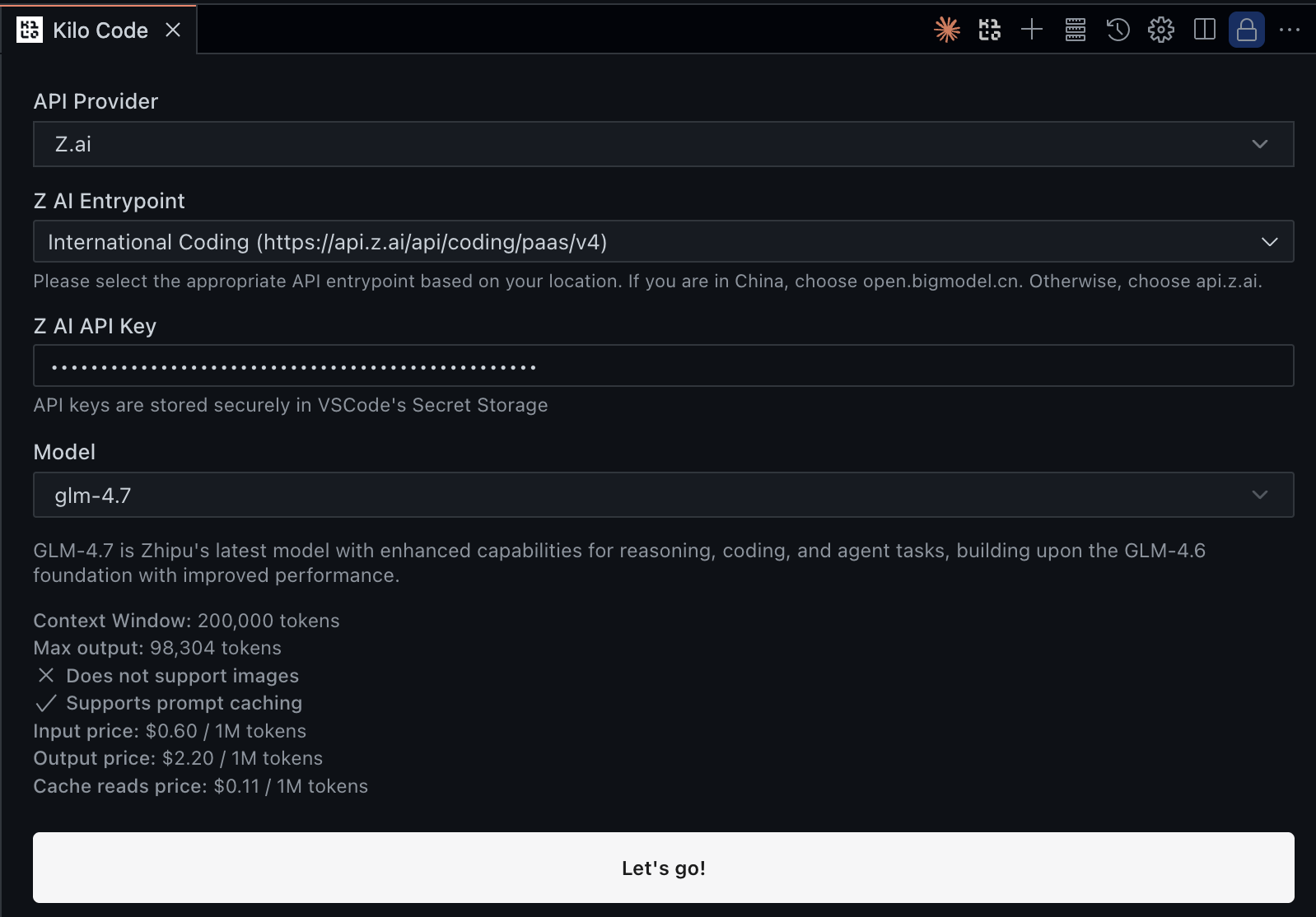1316x917 pixels.
Task: Click the chevron of the Entrypoint dropdown
Action: click(x=1270, y=242)
